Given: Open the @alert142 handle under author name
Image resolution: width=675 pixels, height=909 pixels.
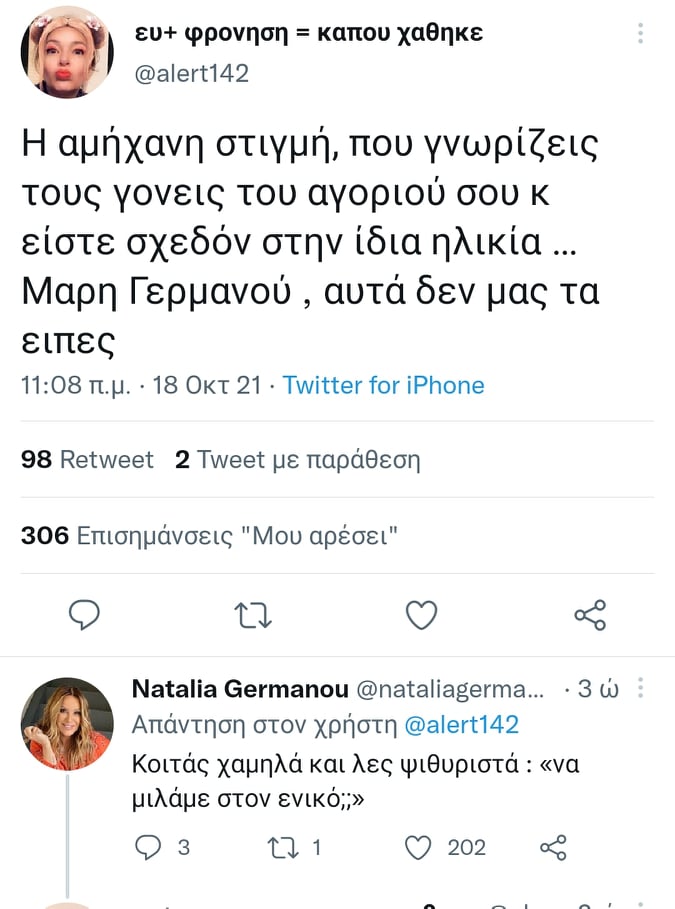Looking at the screenshot, I should tap(192, 74).
